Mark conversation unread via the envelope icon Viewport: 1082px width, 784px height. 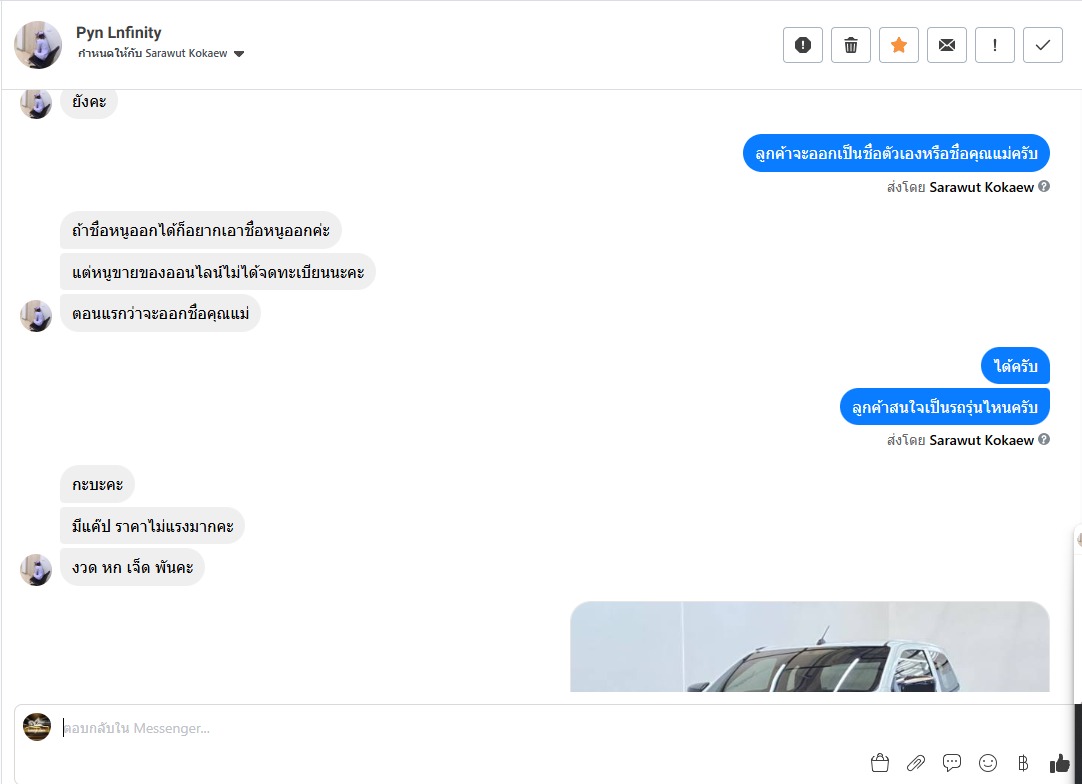947,46
